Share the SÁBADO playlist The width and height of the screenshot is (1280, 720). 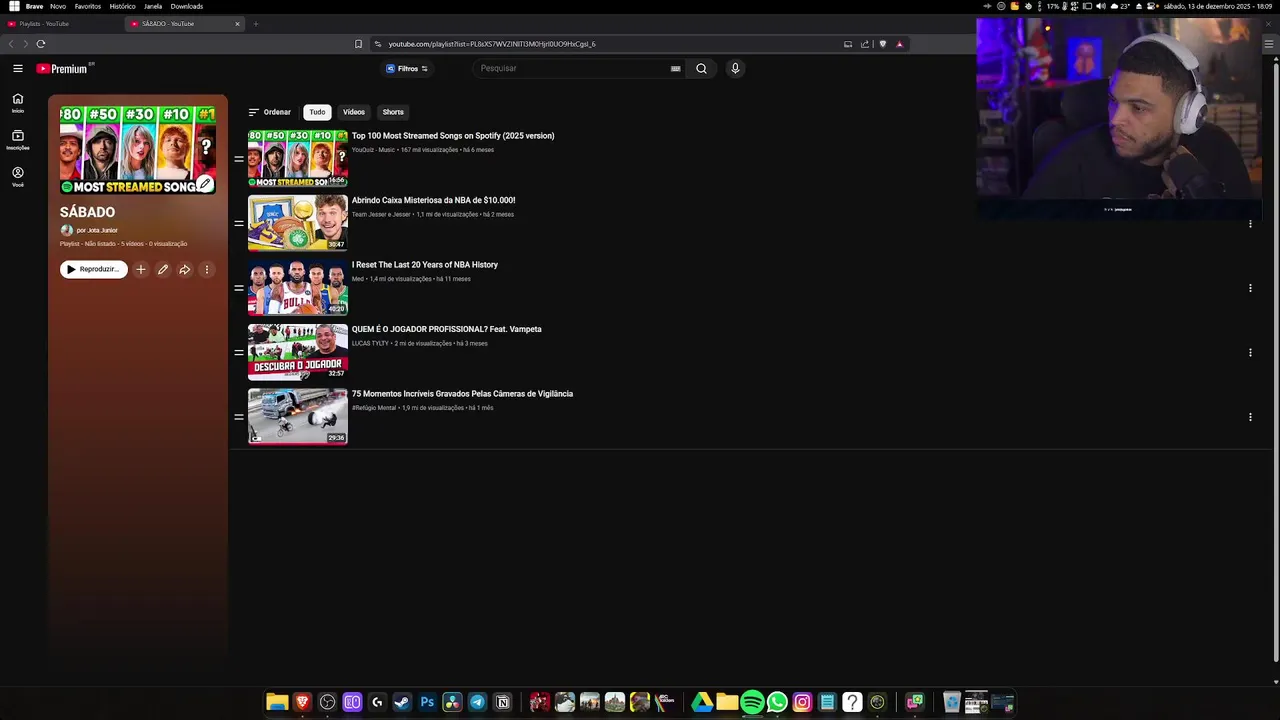(185, 269)
